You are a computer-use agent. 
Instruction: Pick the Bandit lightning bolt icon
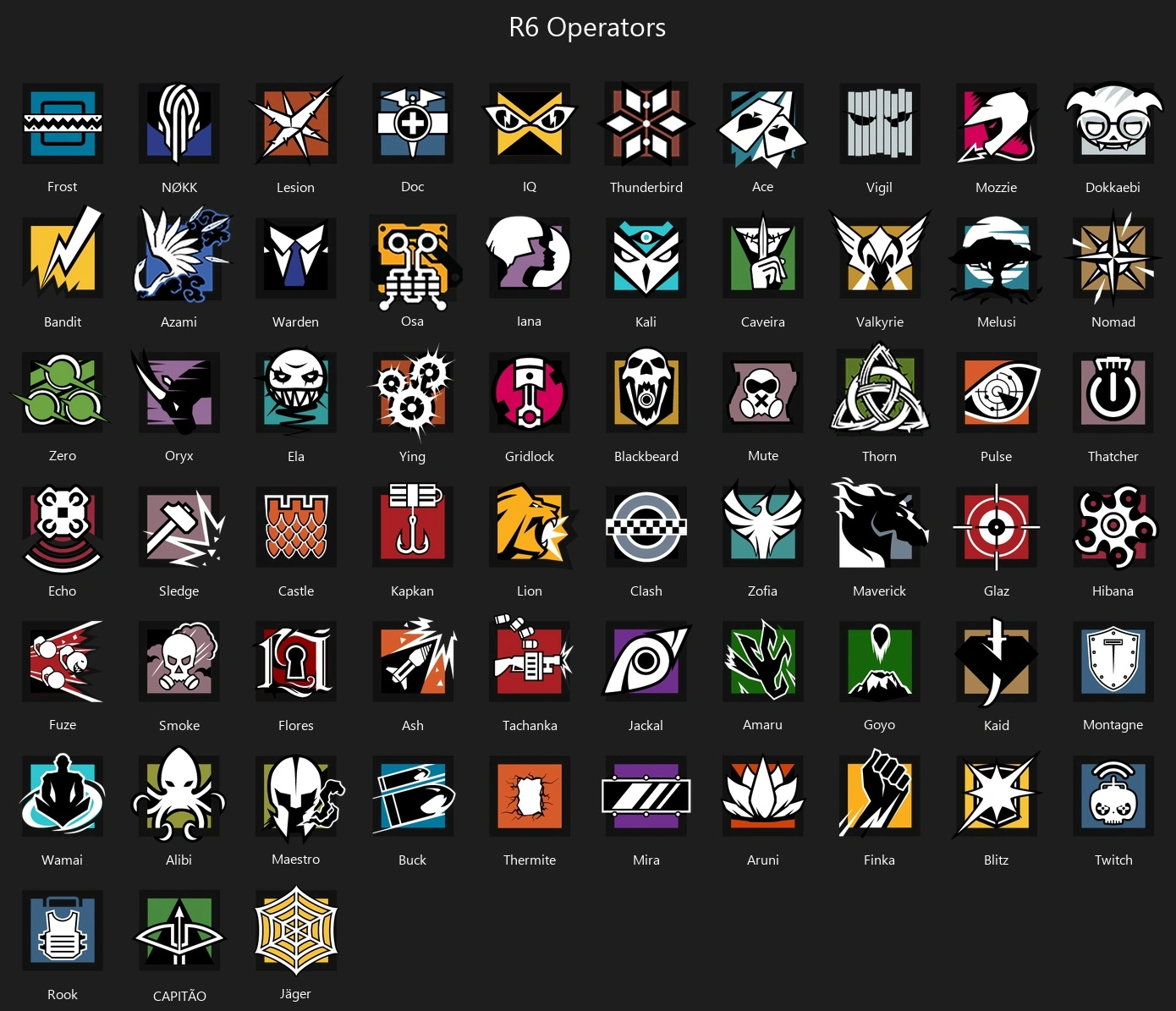(x=63, y=255)
